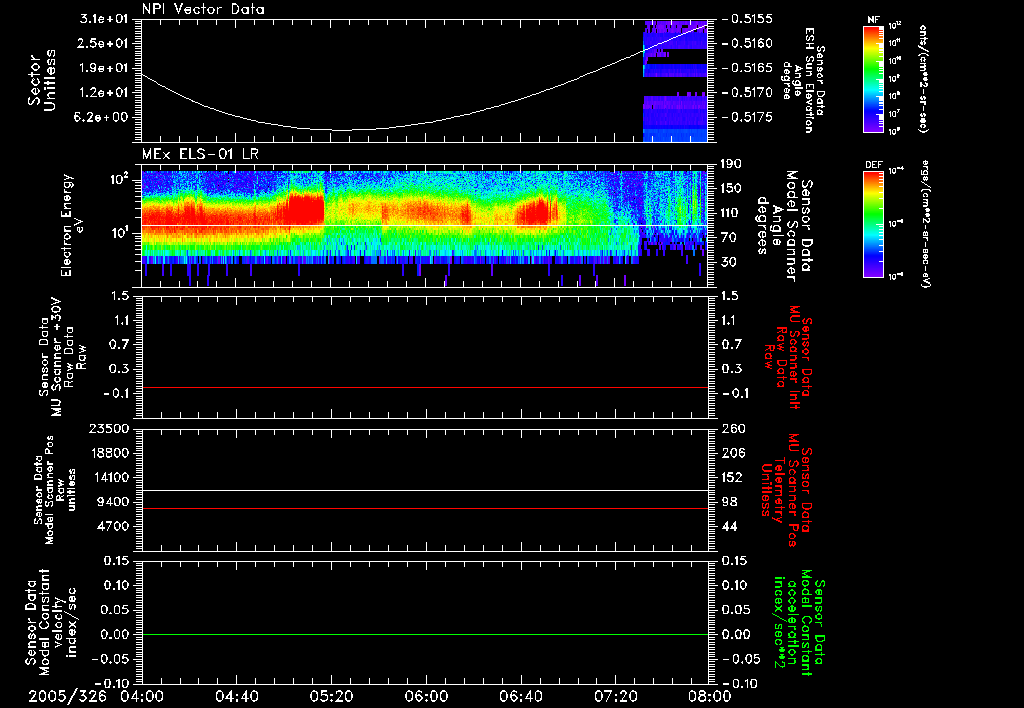Click the 'Electron Energy eV' axis title
Screen dimensions: 1024x708
[71, 225]
